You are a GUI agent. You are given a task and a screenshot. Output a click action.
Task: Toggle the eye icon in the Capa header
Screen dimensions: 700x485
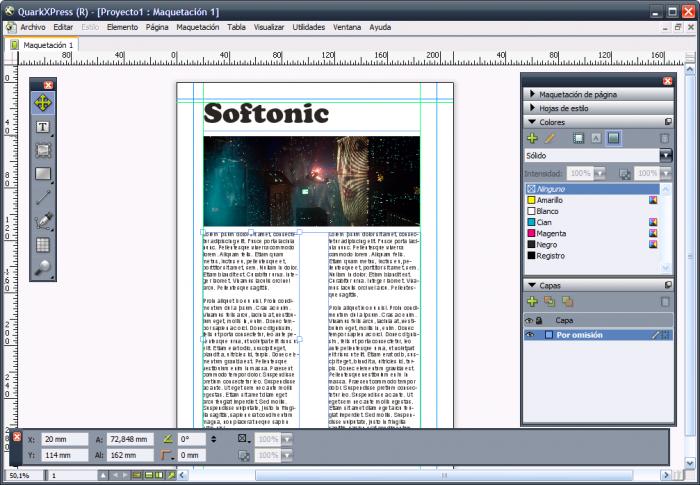530,320
